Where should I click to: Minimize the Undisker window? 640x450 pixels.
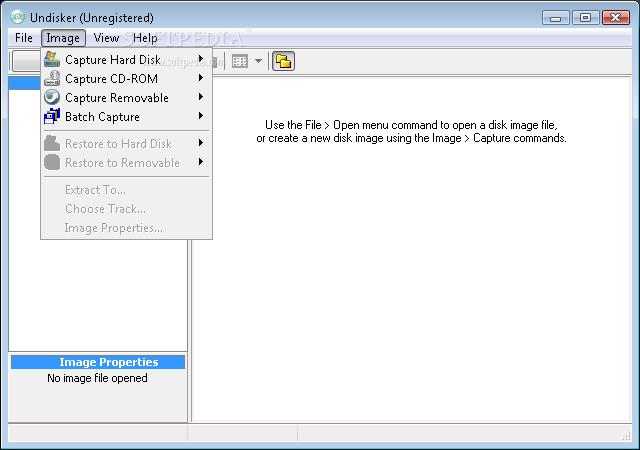[555, 18]
